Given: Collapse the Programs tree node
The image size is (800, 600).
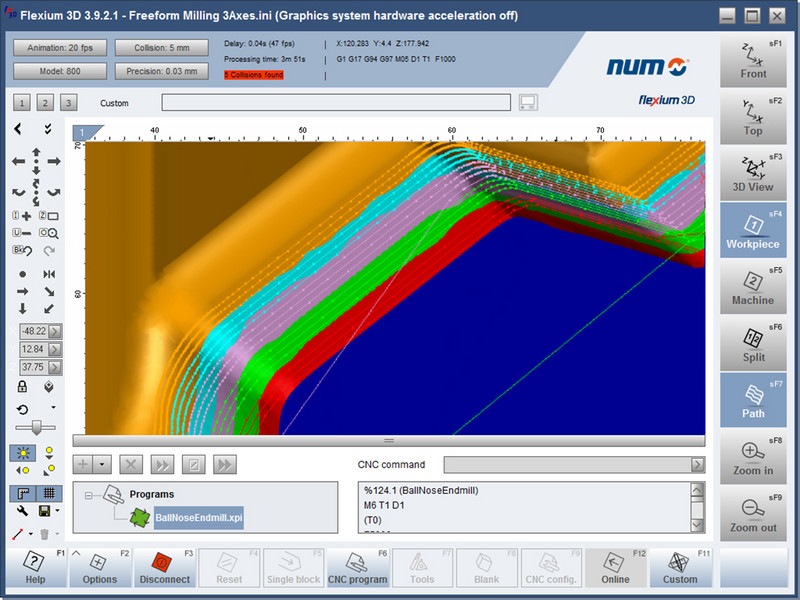Looking at the screenshot, I should click(88, 495).
